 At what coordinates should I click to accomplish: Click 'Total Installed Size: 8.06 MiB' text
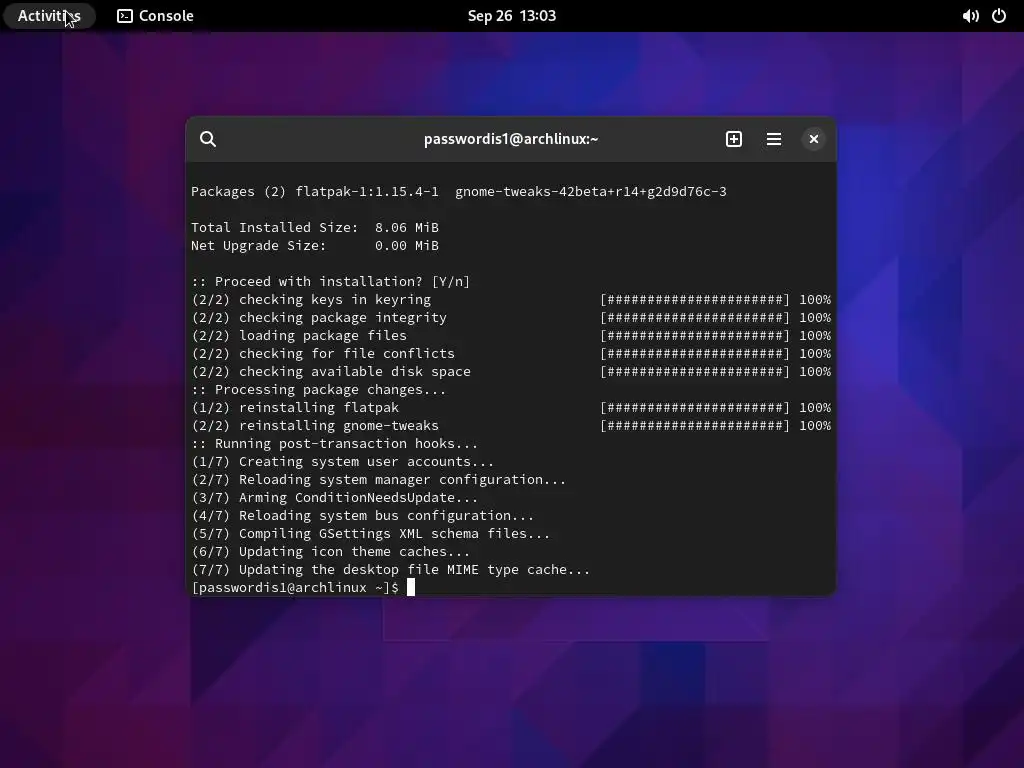[x=315, y=227]
